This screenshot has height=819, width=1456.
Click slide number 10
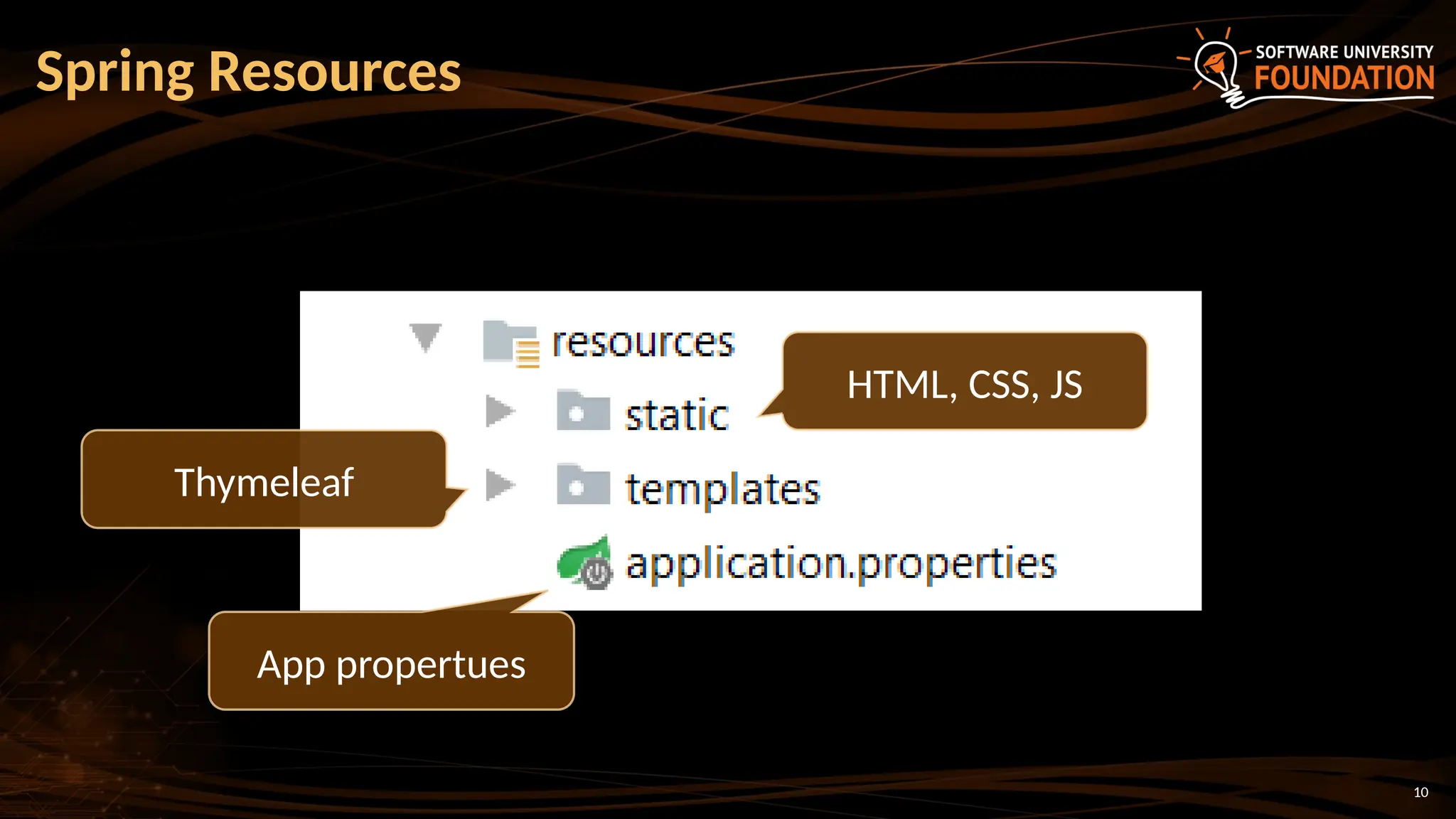(x=1420, y=792)
